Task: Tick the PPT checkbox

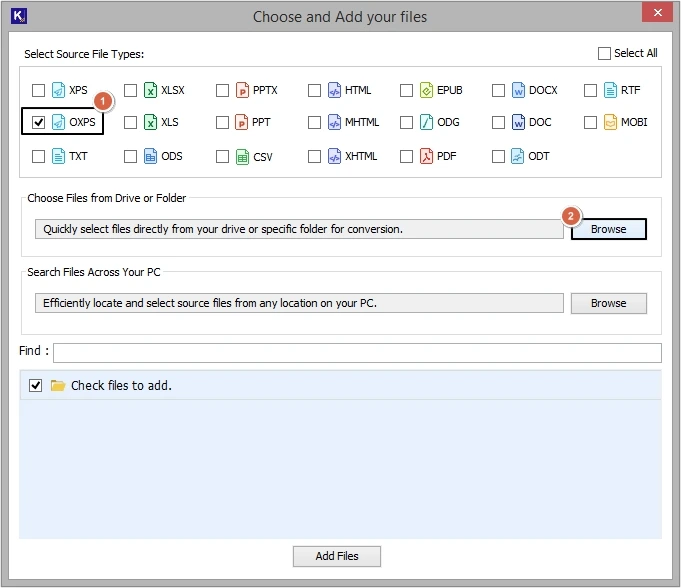Action: [x=222, y=122]
